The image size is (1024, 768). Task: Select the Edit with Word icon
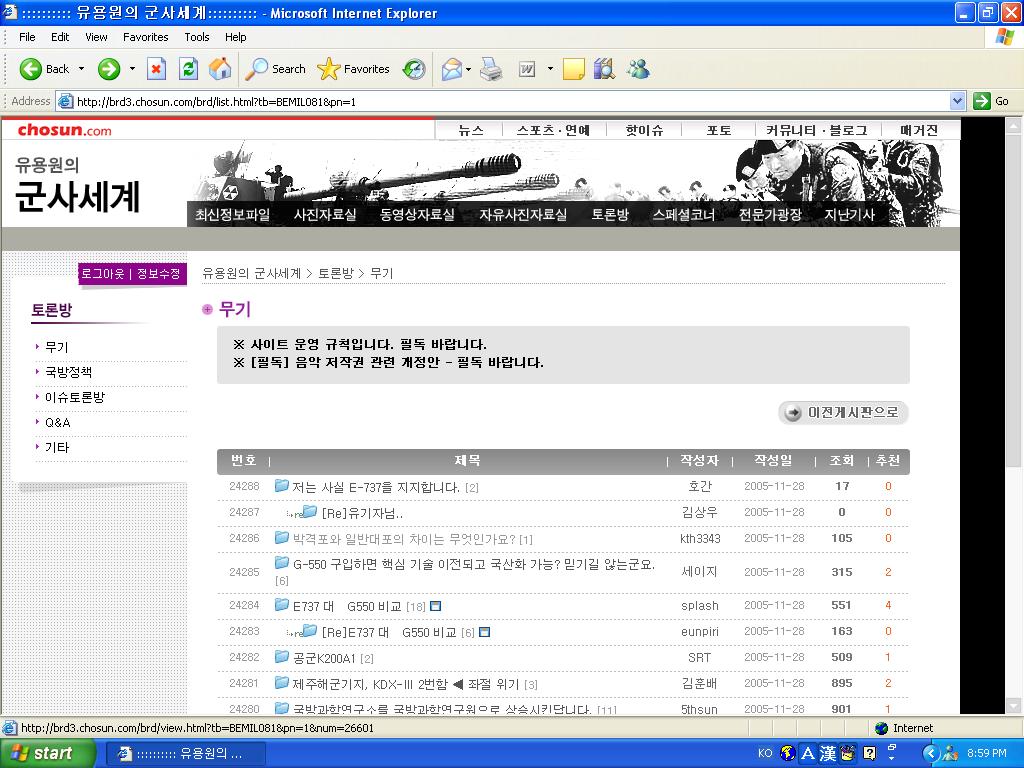527,69
